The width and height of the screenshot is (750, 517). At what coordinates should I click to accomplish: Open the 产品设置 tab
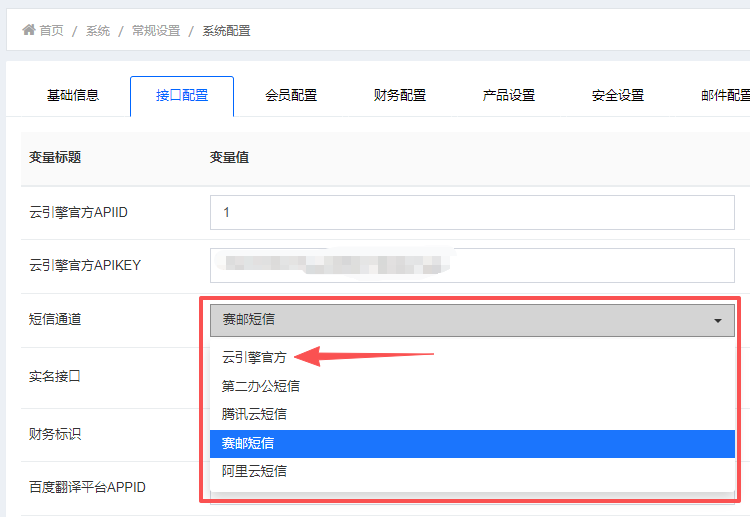pyautogui.click(x=509, y=96)
